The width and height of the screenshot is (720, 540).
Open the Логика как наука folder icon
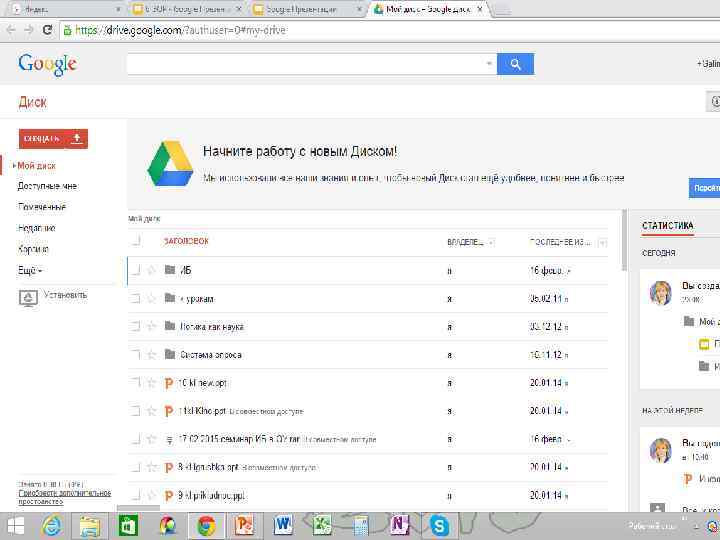tap(170, 326)
